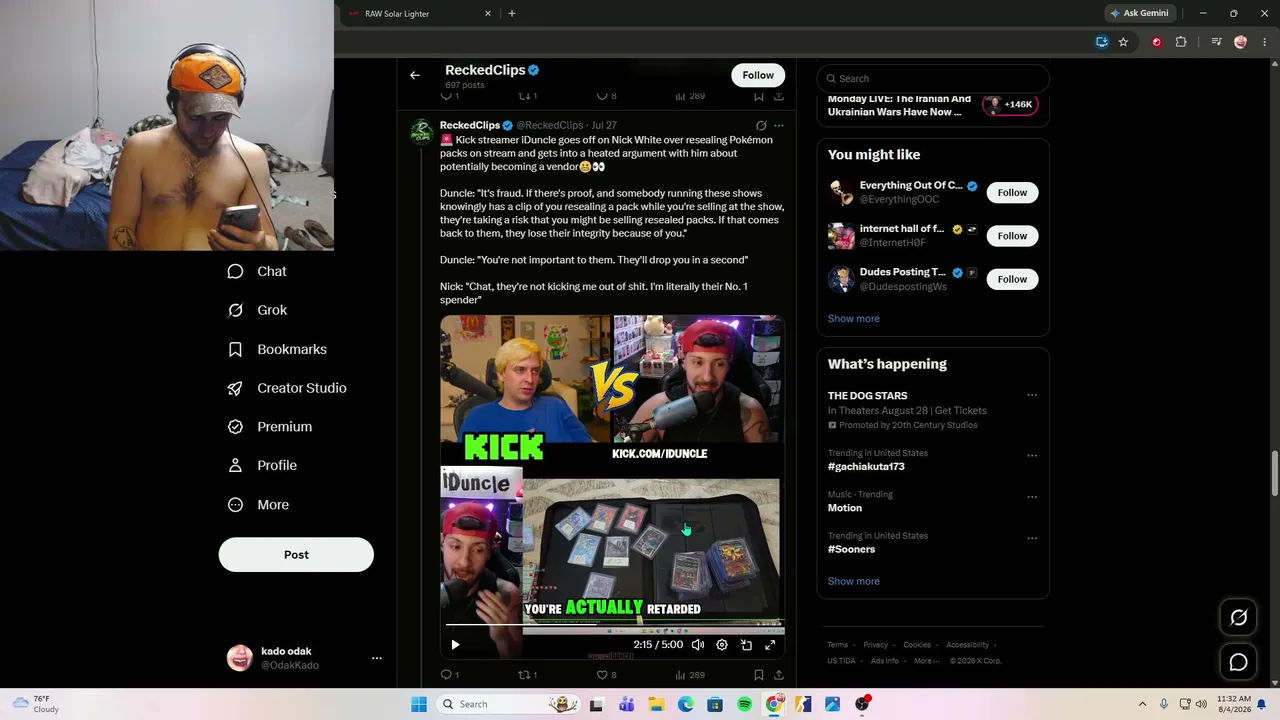The width and height of the screenshot is (1280, 720).
Task: Switch to the RAW Solar Lighter tab
Action: click(419, 14)
